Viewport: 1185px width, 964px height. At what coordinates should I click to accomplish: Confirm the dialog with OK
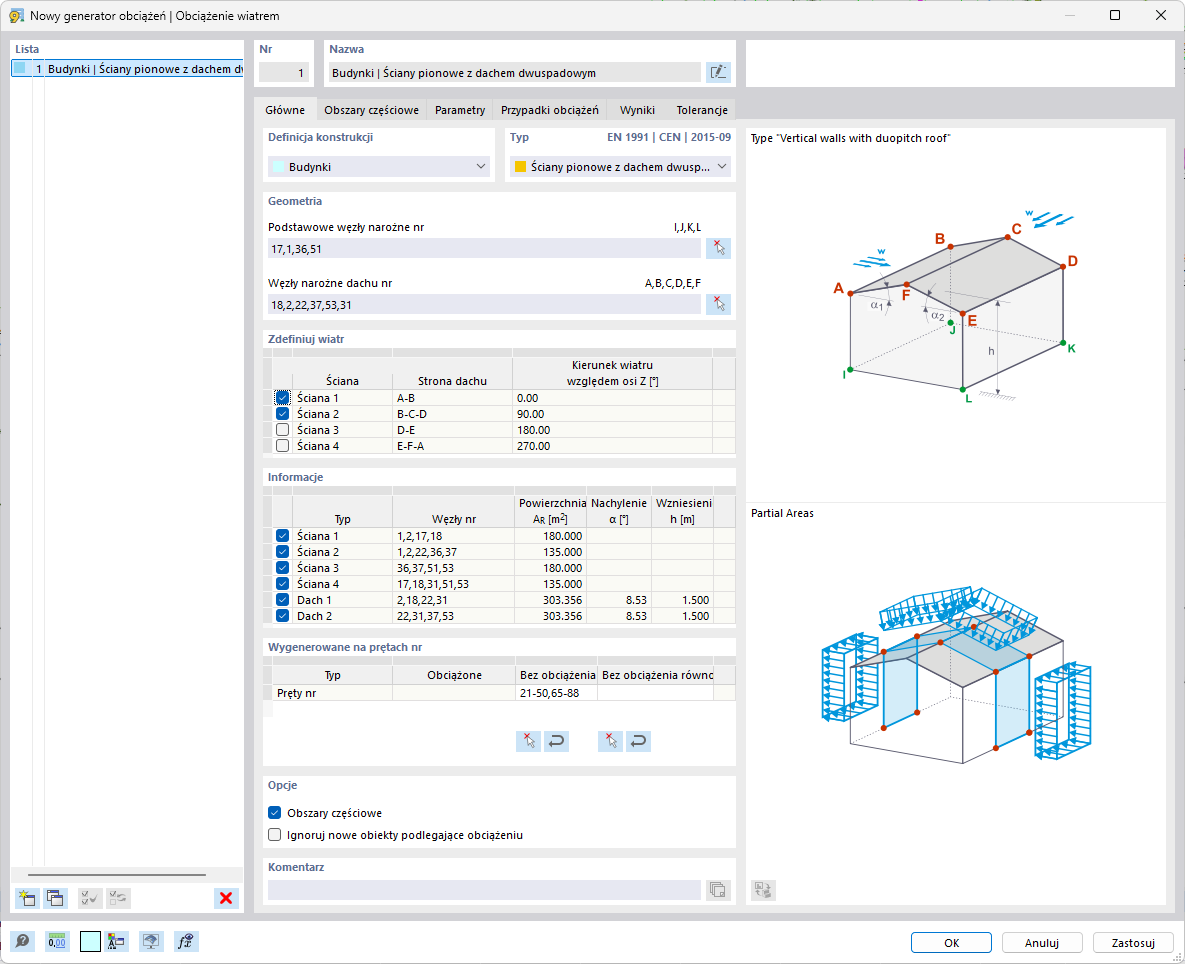(x=951, y=942)
